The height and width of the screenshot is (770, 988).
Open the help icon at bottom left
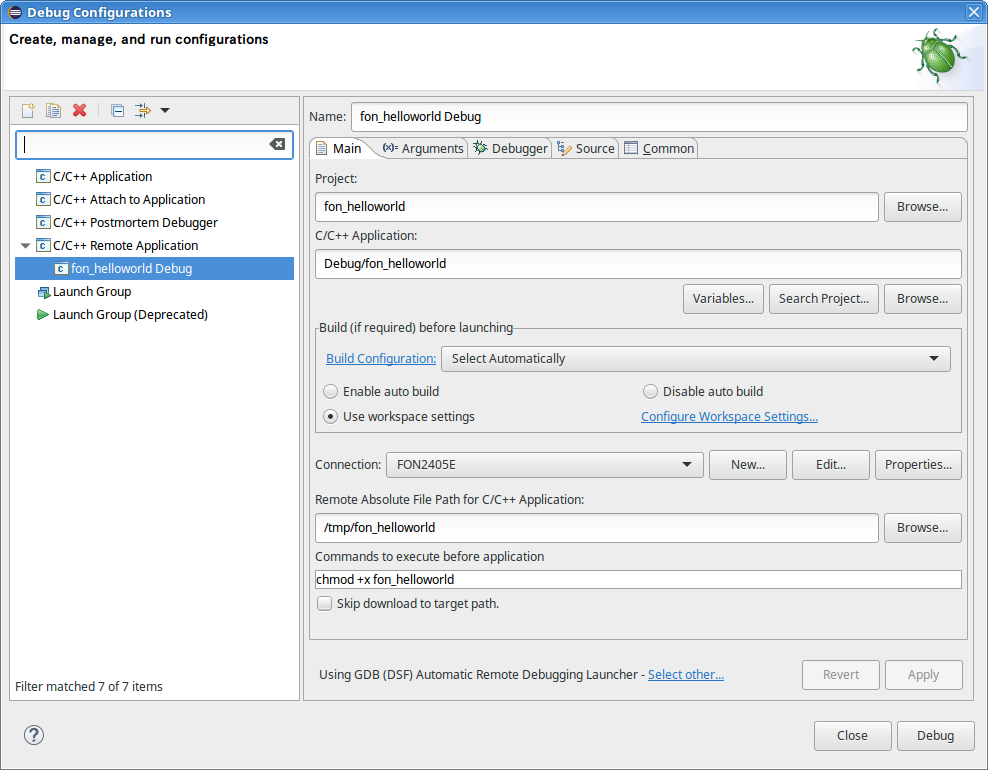(34, 735)
